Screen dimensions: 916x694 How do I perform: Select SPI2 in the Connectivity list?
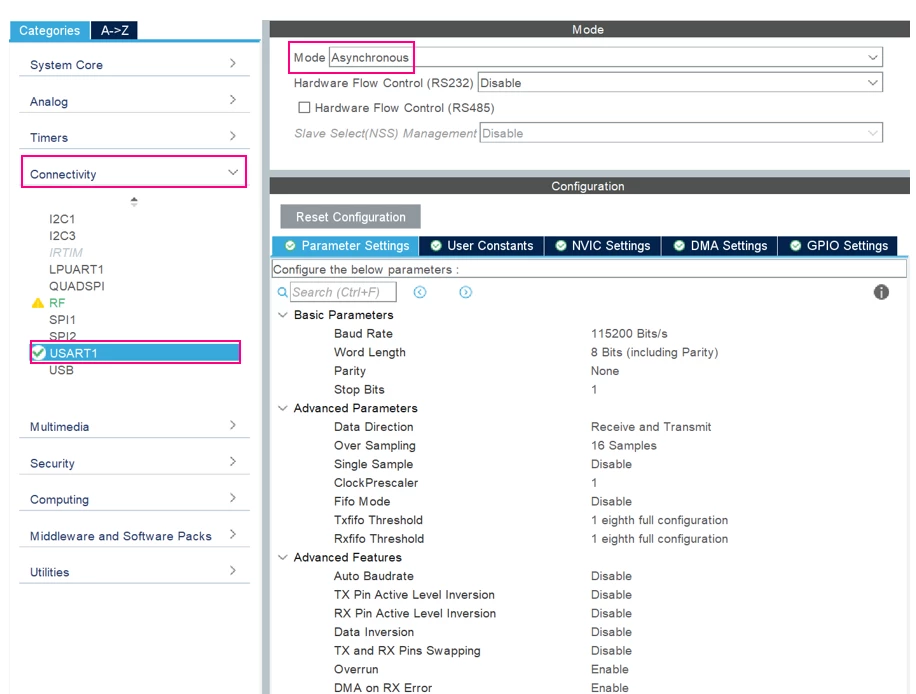[62, 336]
